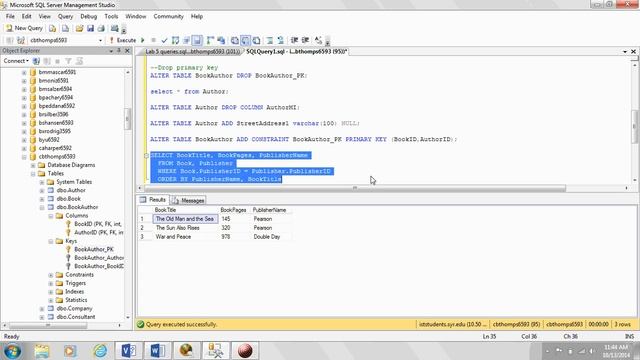Switch to the Messages results tab
The height and width of the screenshot is (360, 640).
click(x=188, y=200)
